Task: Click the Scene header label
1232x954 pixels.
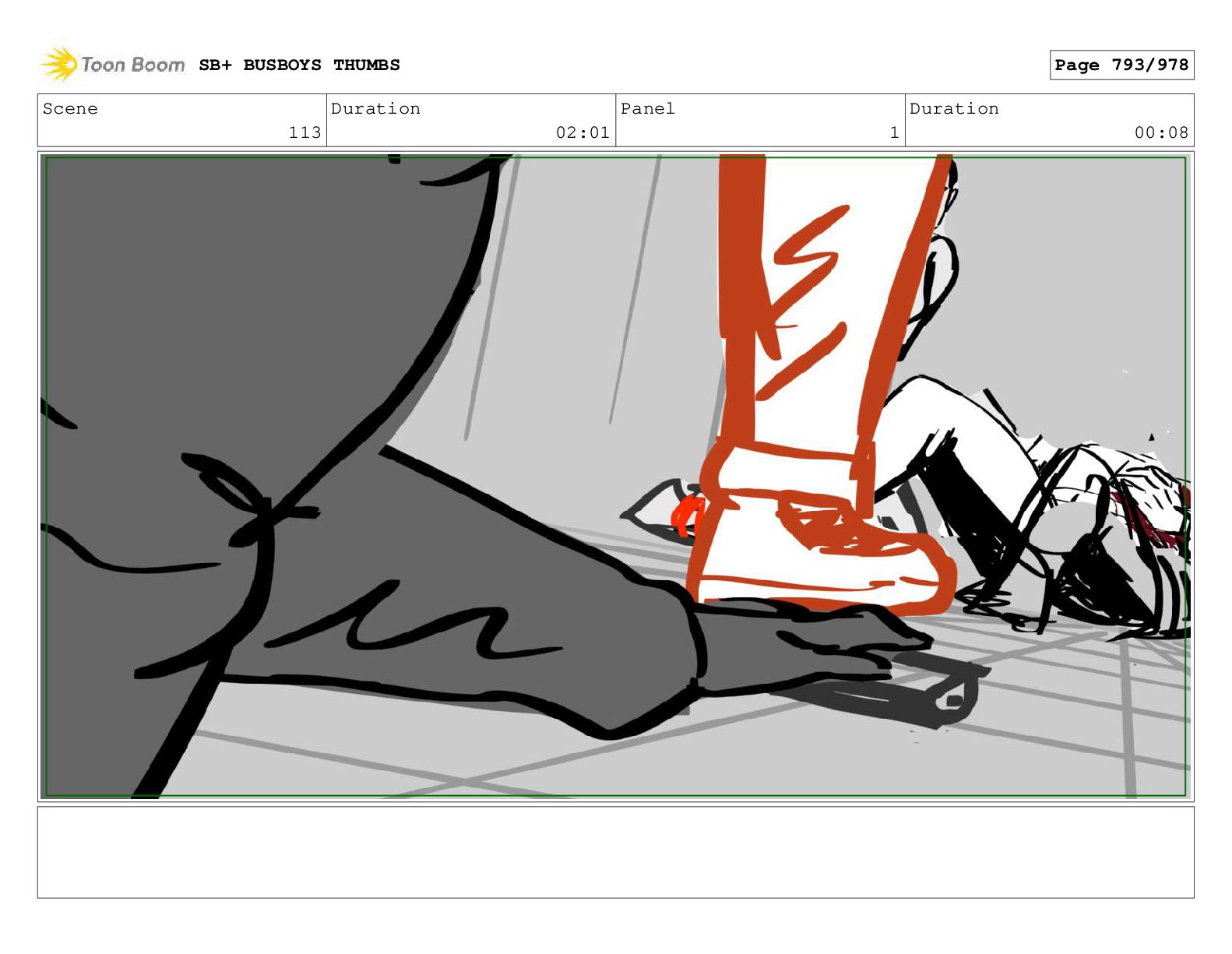Action: point(70,109)
